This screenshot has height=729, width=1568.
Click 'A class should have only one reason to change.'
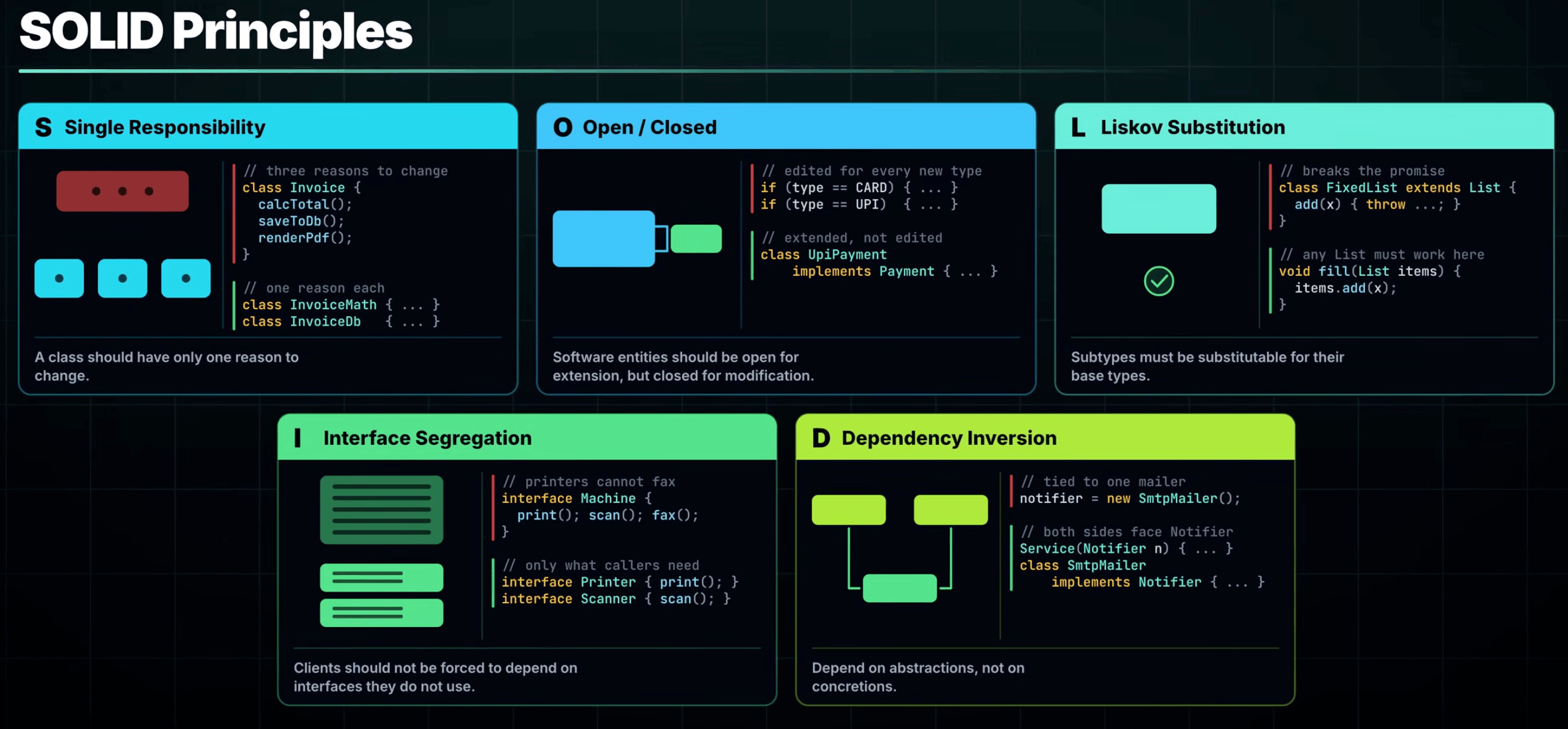(167, 366)
